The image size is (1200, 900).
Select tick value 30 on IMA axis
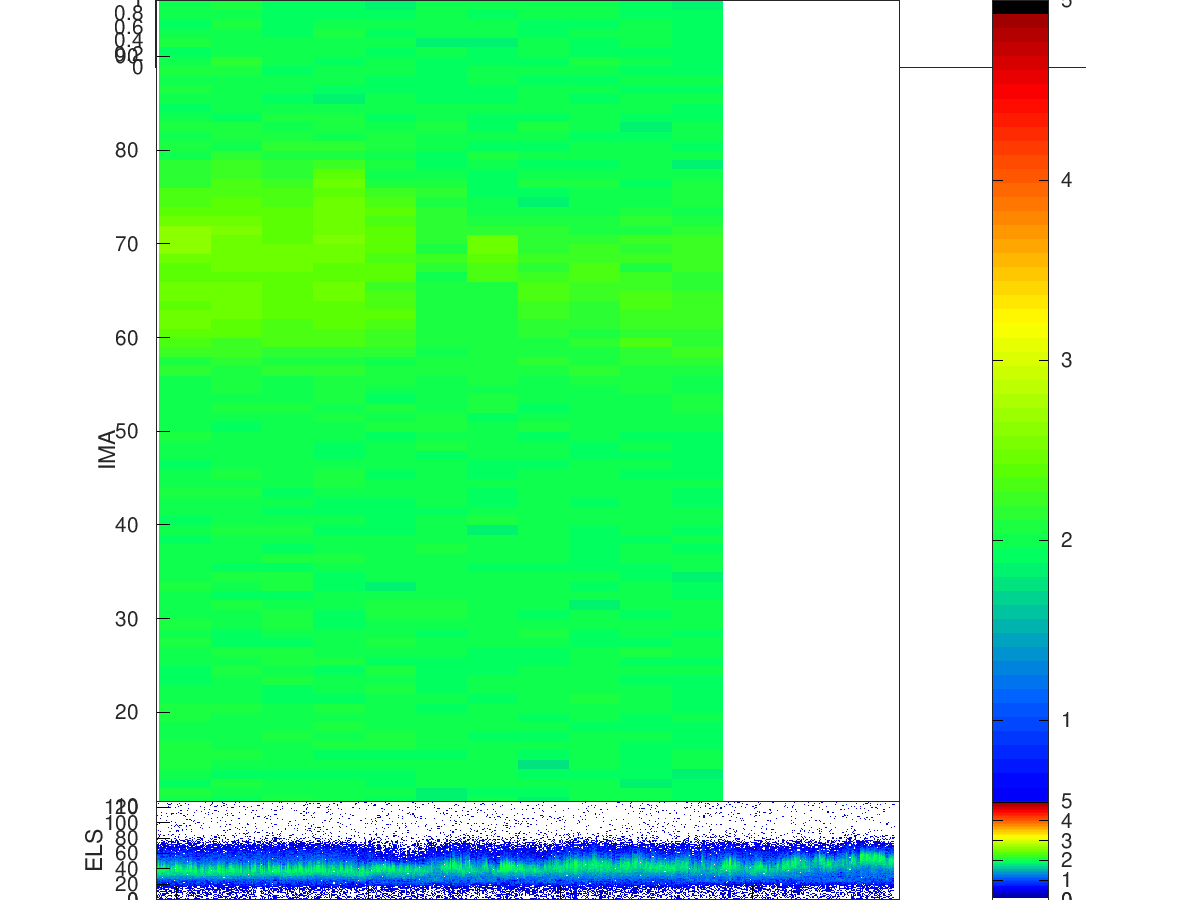[127, 619]
